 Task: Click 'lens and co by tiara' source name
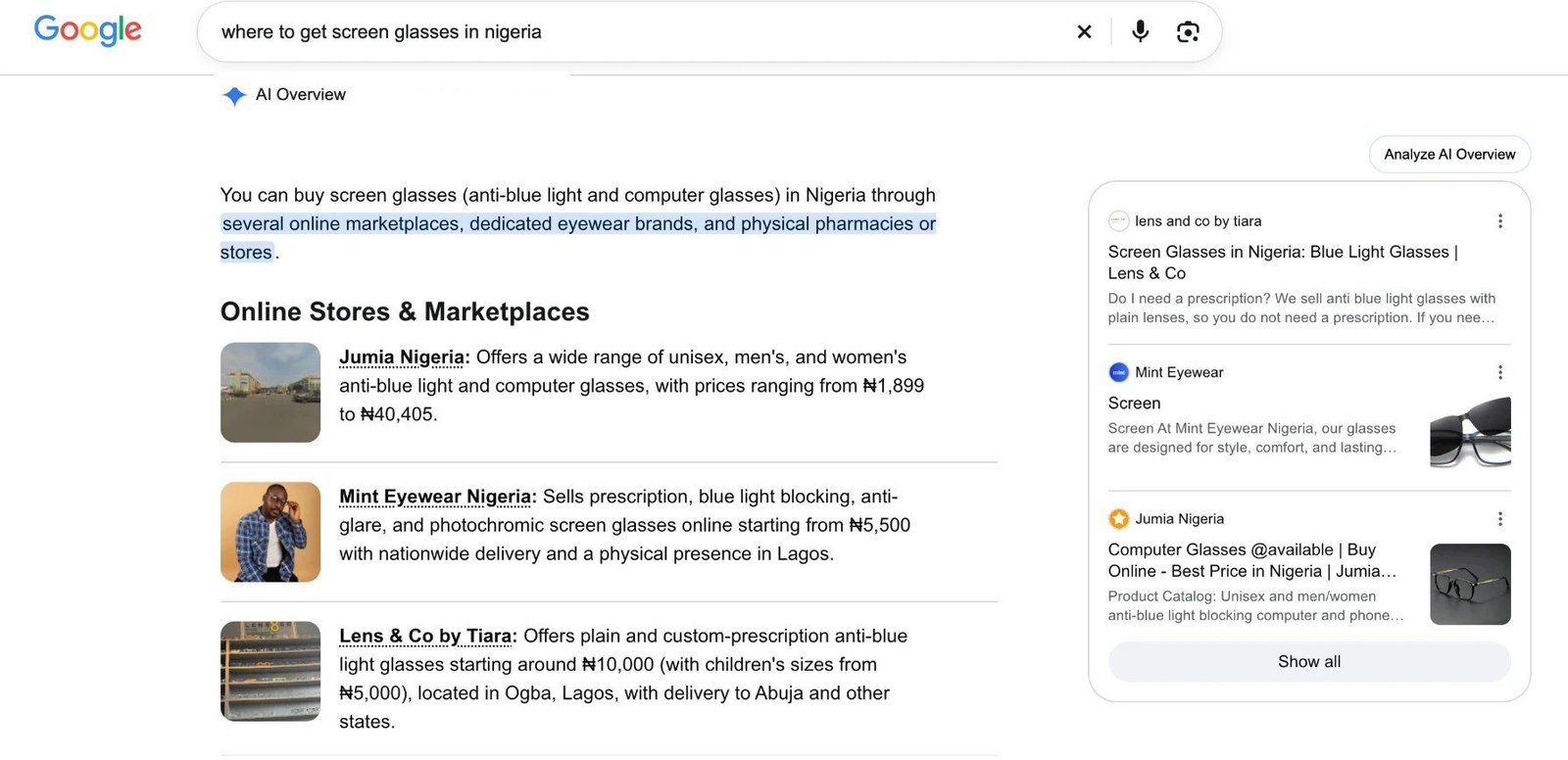click(1198, 221)
